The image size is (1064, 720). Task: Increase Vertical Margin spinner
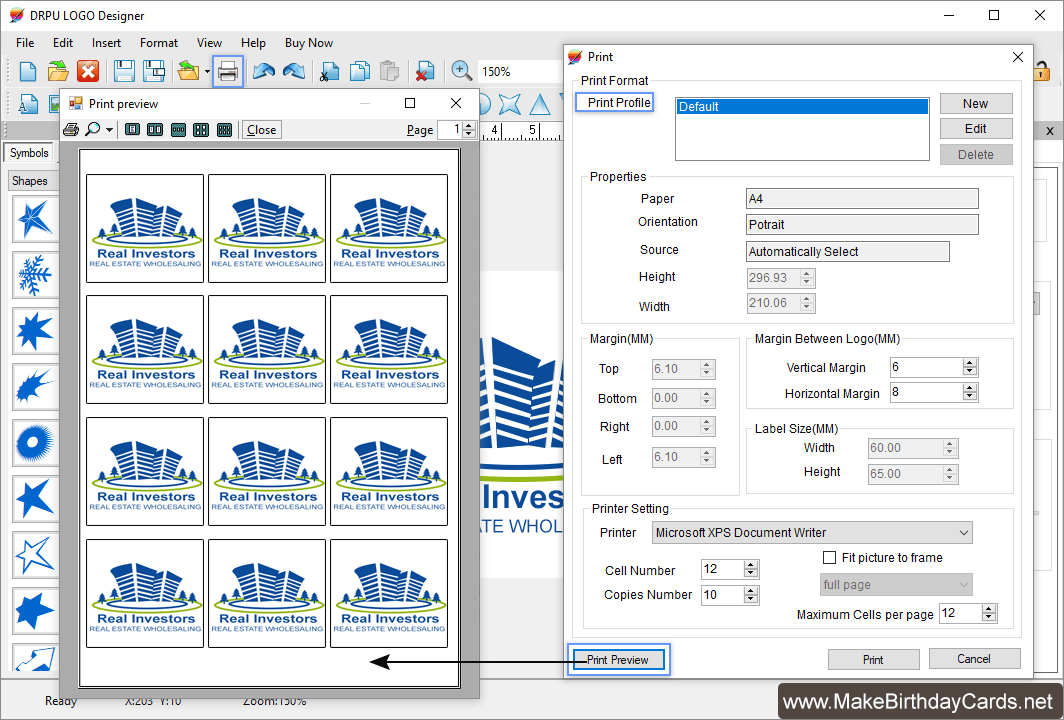(970, 363)
